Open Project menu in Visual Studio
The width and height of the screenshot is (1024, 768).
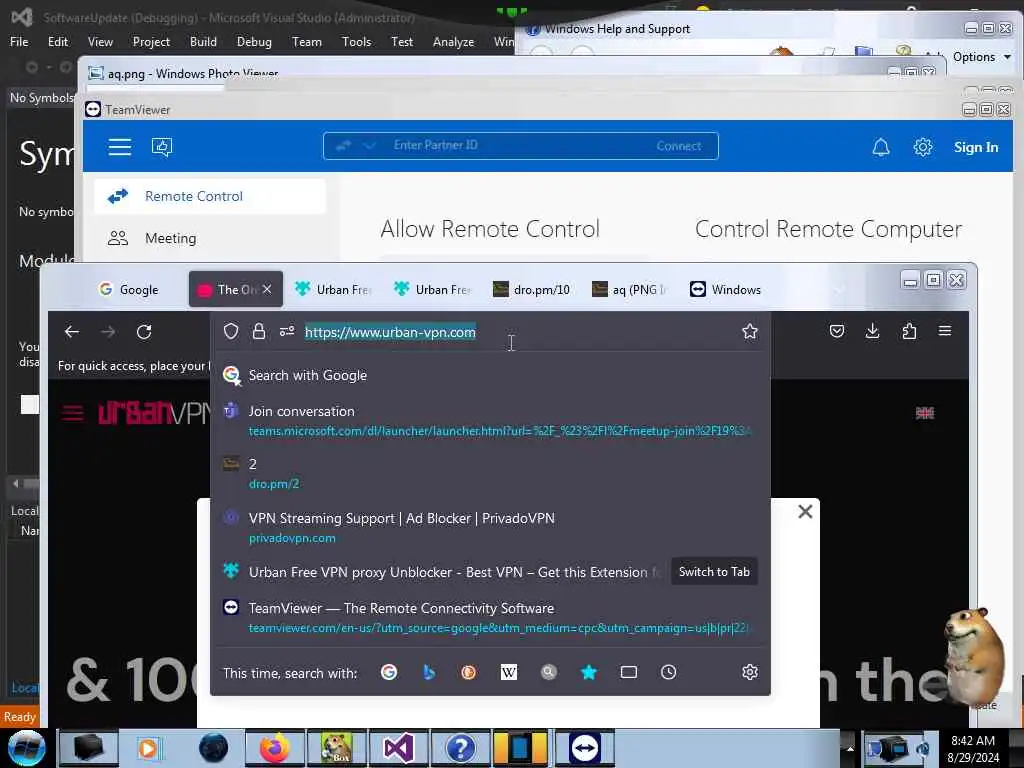click(x=151, y=42)
